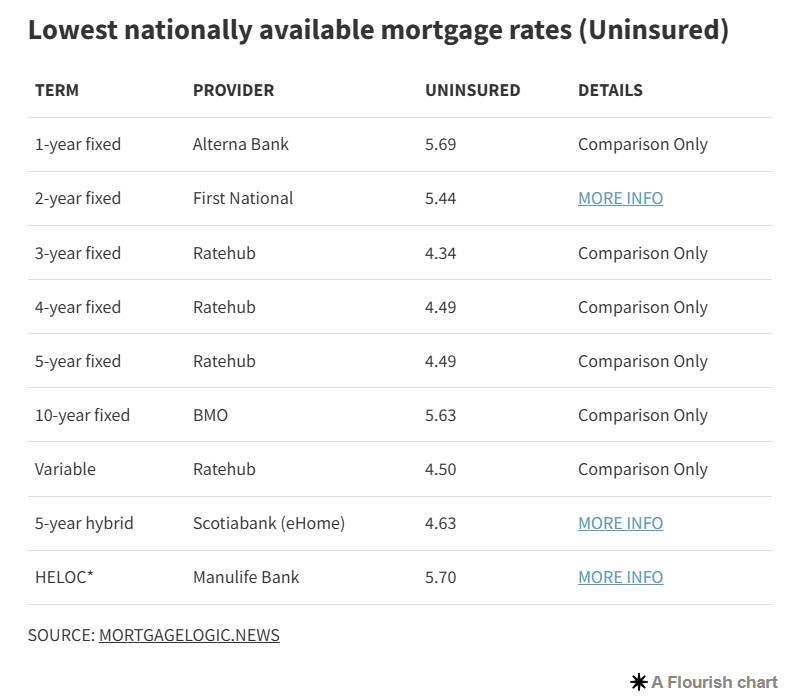Click the Flourish asterisk logo icon

639,682
